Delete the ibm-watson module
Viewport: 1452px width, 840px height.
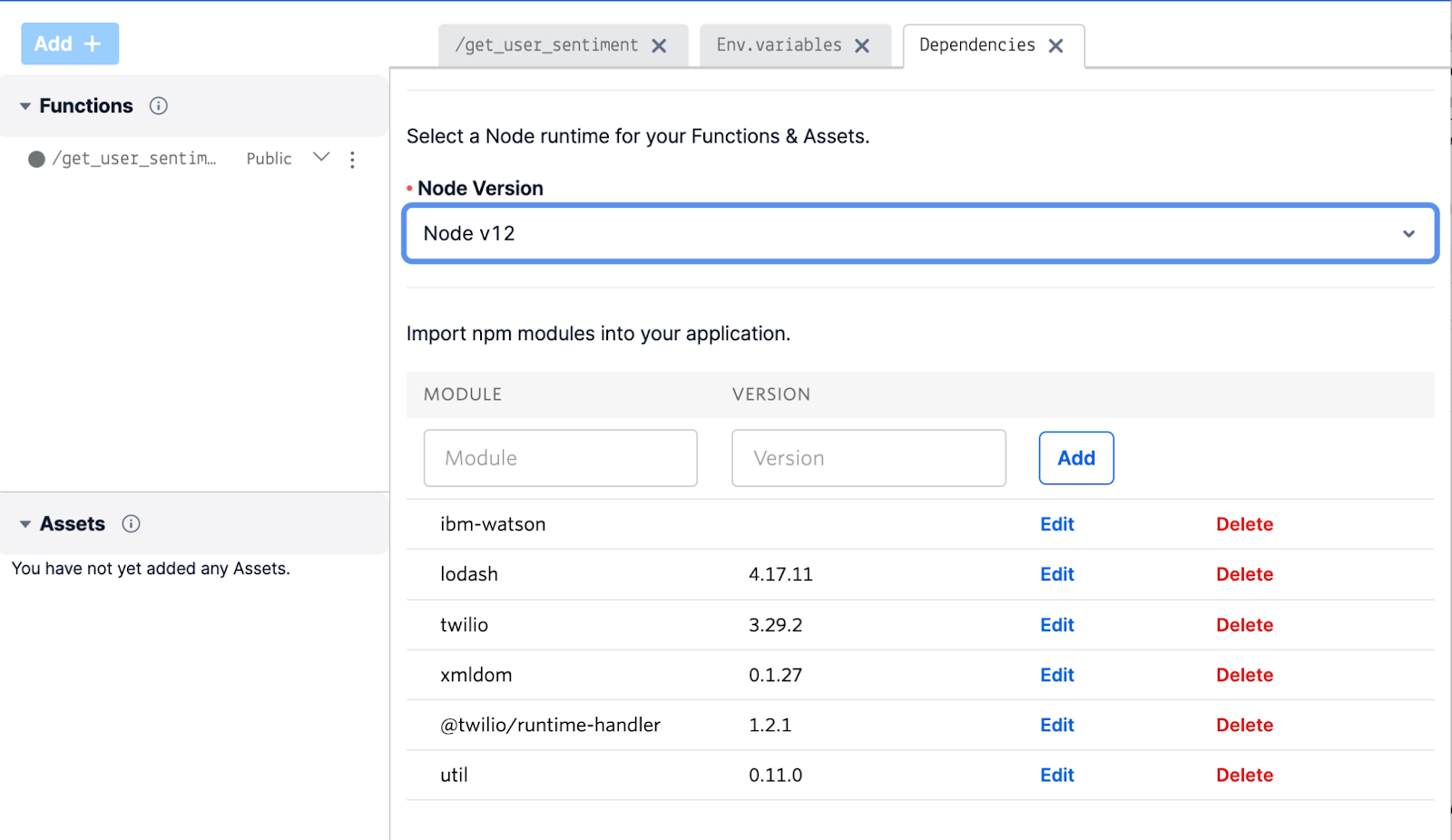(1244, 524)
